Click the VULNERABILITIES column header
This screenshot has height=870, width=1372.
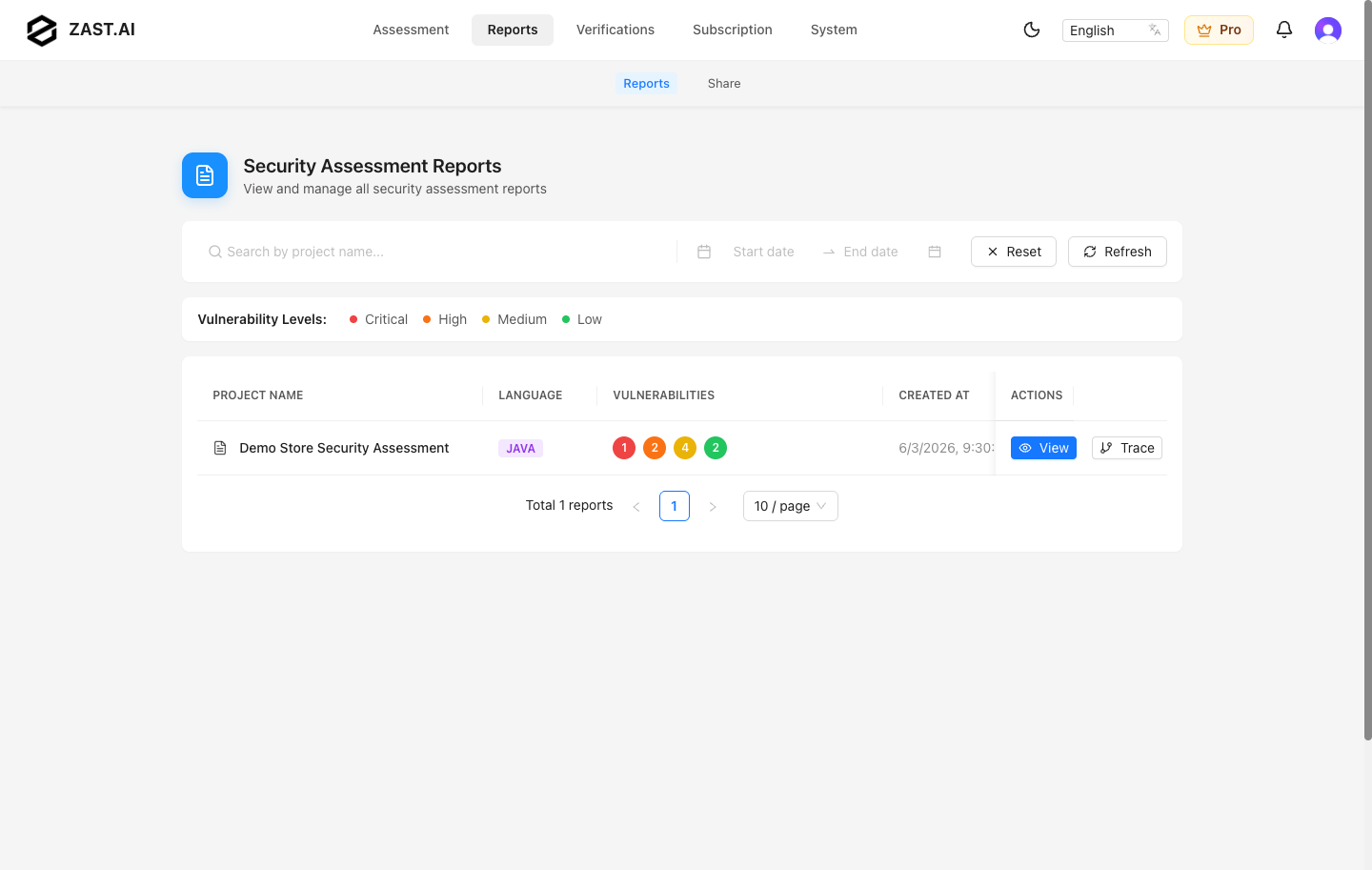[664, 395]
